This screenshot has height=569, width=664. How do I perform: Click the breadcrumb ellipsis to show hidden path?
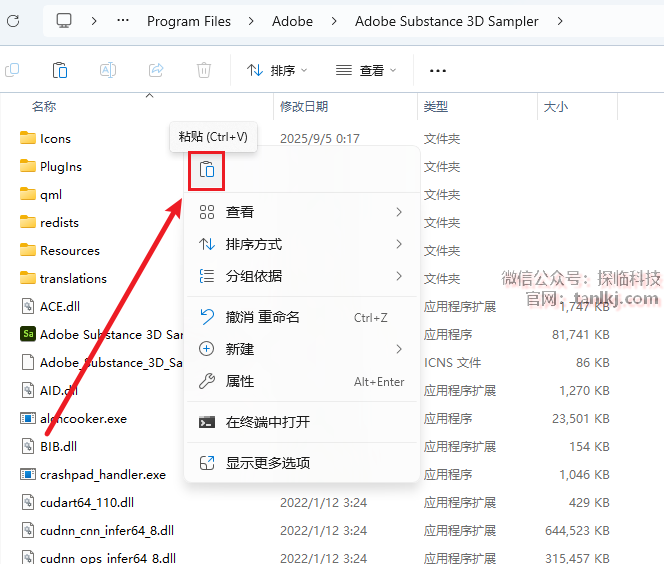click(x=123, y=20)
